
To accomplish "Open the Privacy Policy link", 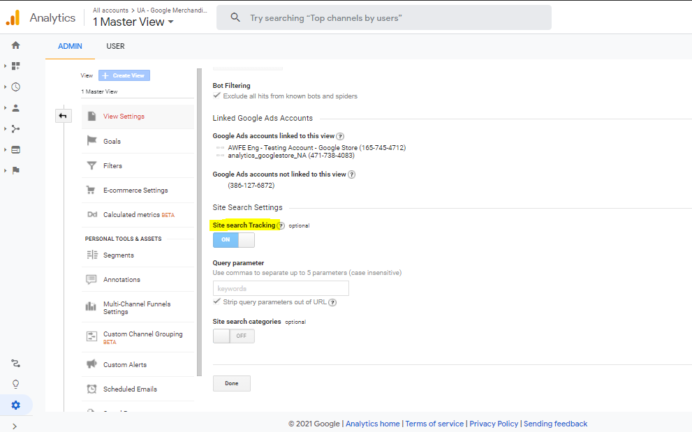I will point(494,424).
